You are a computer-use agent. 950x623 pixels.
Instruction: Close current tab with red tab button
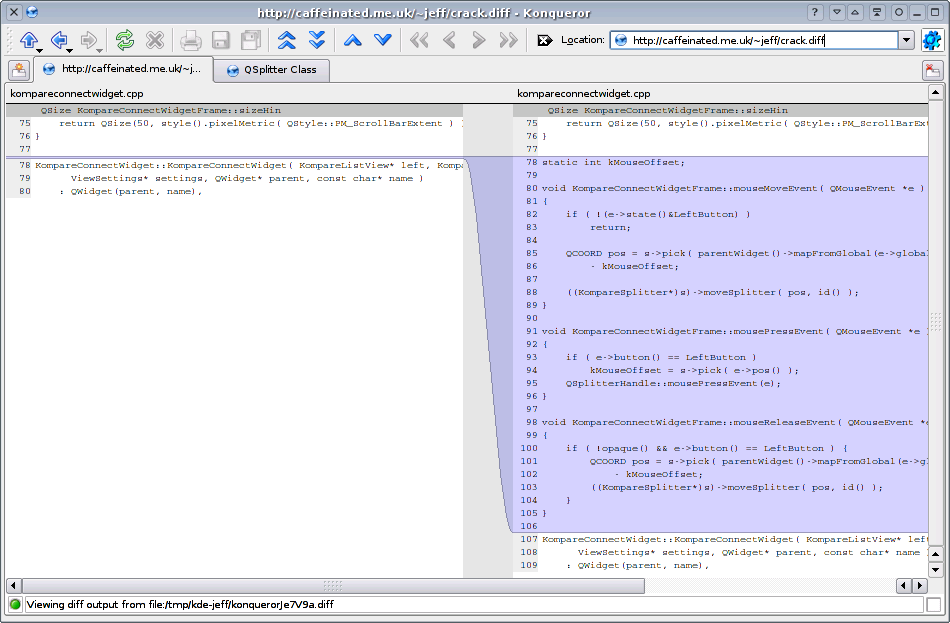click(931, 70)
